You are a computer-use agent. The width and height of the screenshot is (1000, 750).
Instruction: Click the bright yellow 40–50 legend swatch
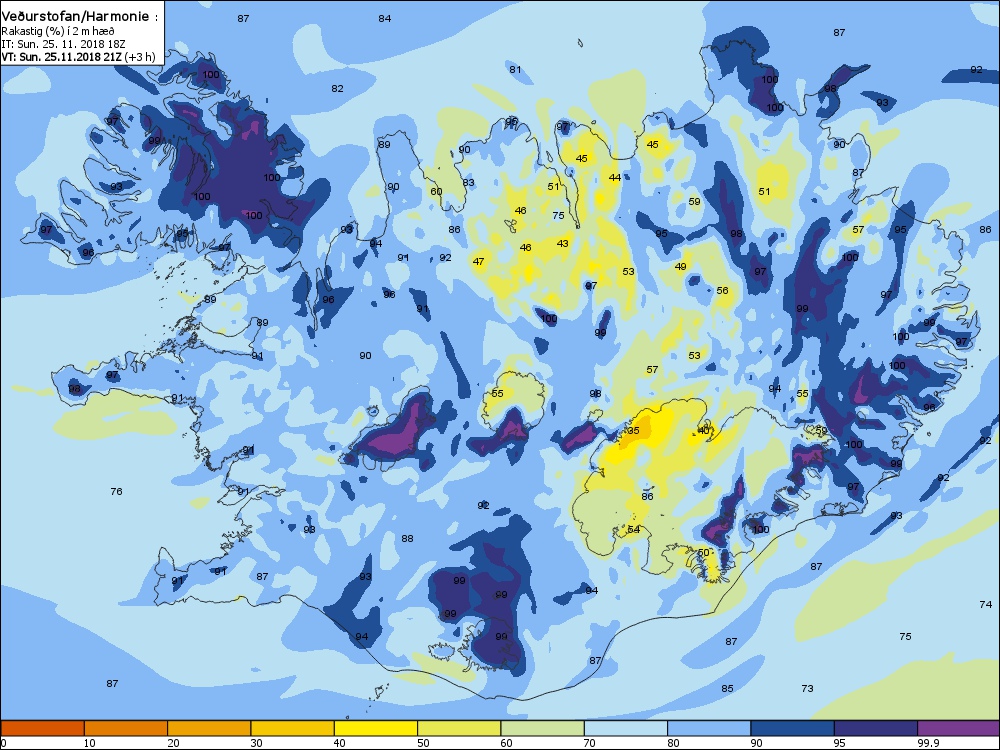tap(376, 728)
